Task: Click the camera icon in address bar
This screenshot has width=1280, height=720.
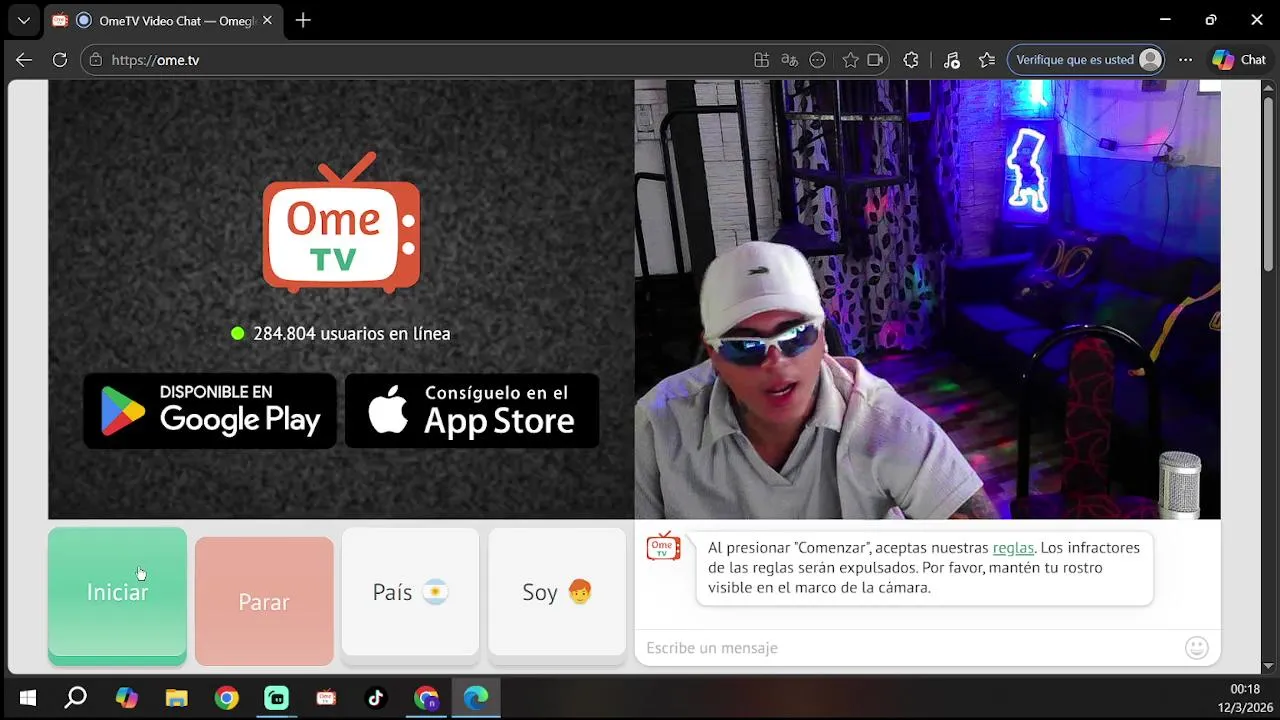Action: click(x=875, y=60)
